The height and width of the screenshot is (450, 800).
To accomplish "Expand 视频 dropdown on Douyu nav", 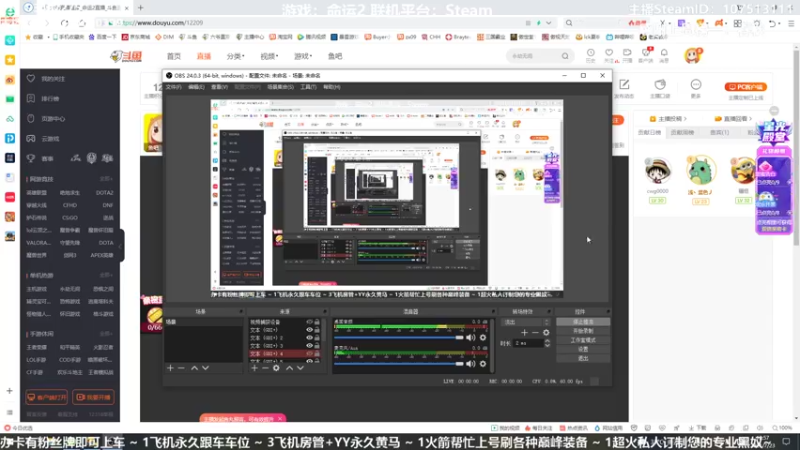I will (x=269, y=56).
